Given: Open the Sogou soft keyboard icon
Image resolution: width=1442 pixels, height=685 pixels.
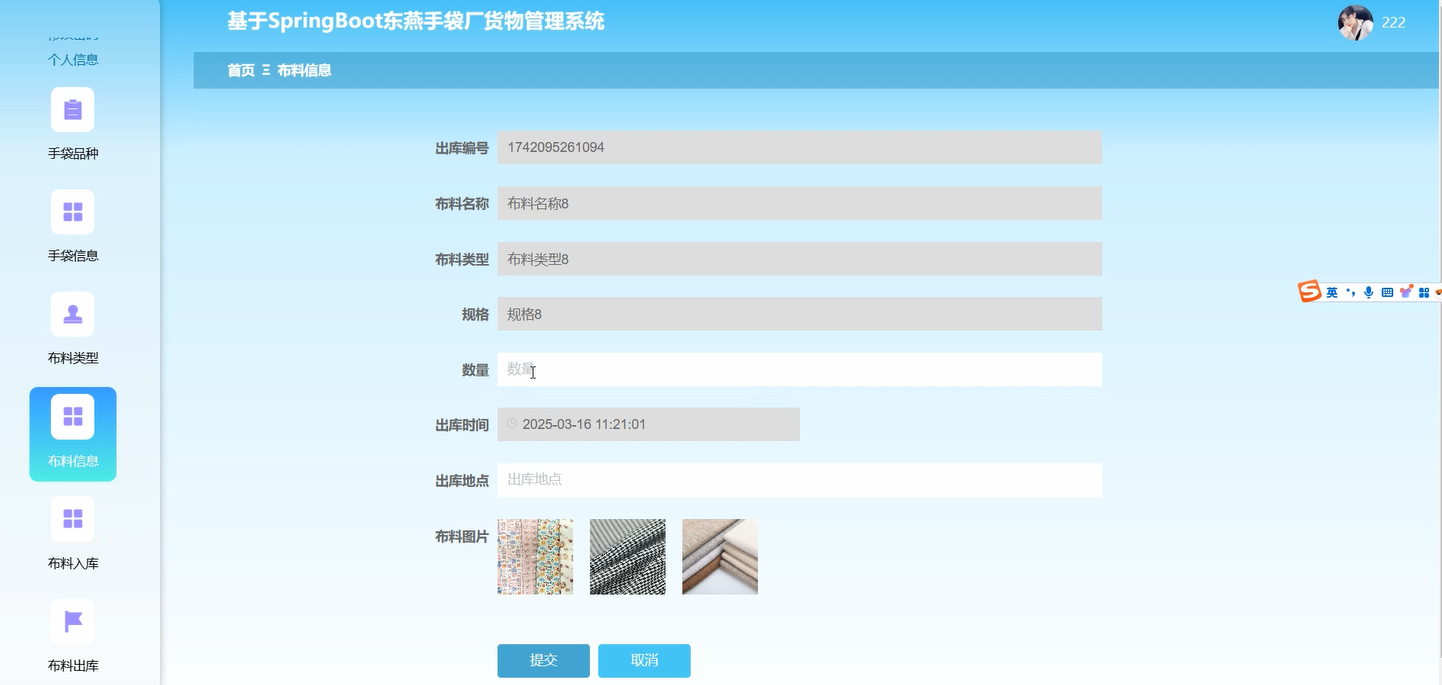Looking at the screenshot, I should (1387, 292).
